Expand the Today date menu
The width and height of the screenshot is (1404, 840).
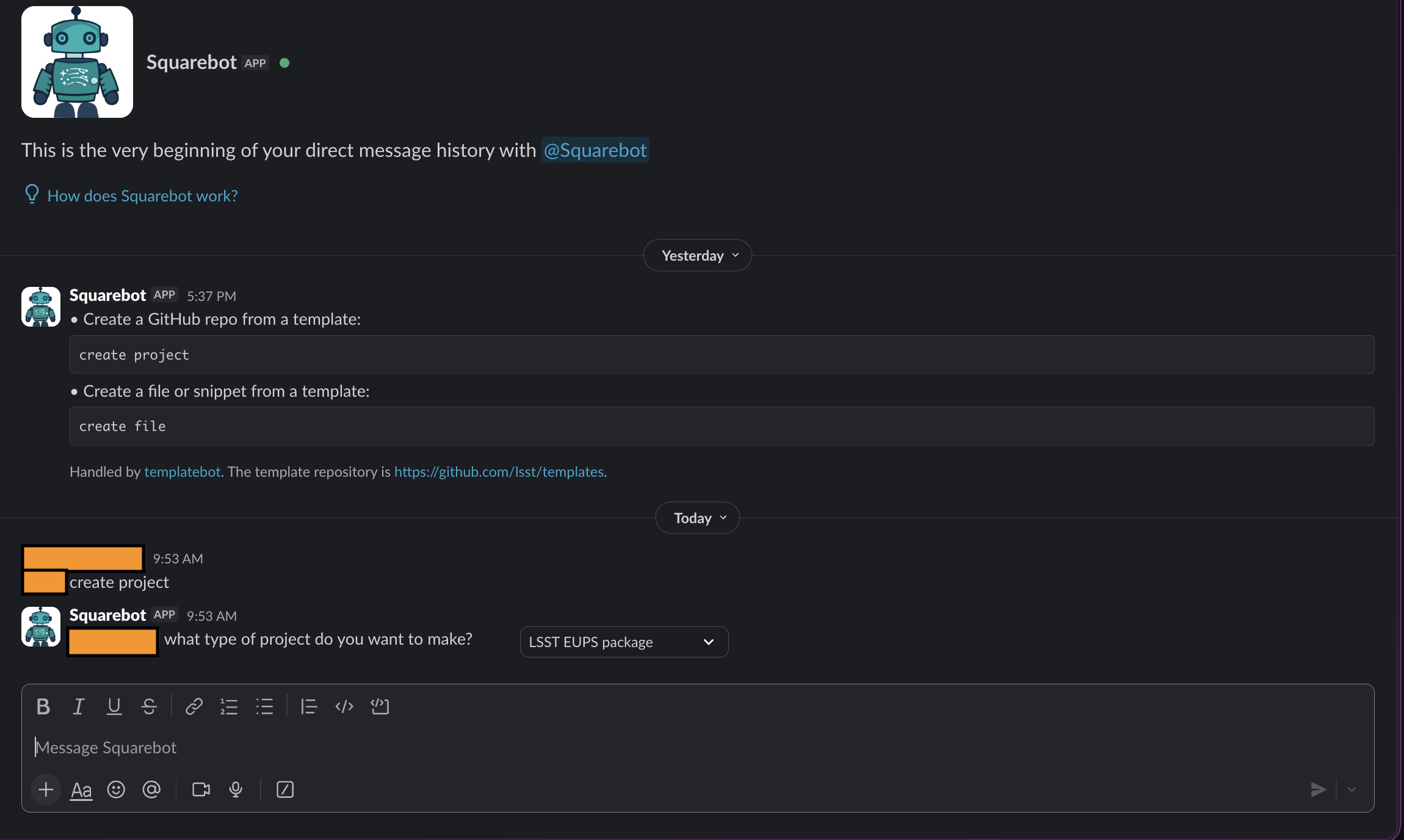(x=697, y=518)
